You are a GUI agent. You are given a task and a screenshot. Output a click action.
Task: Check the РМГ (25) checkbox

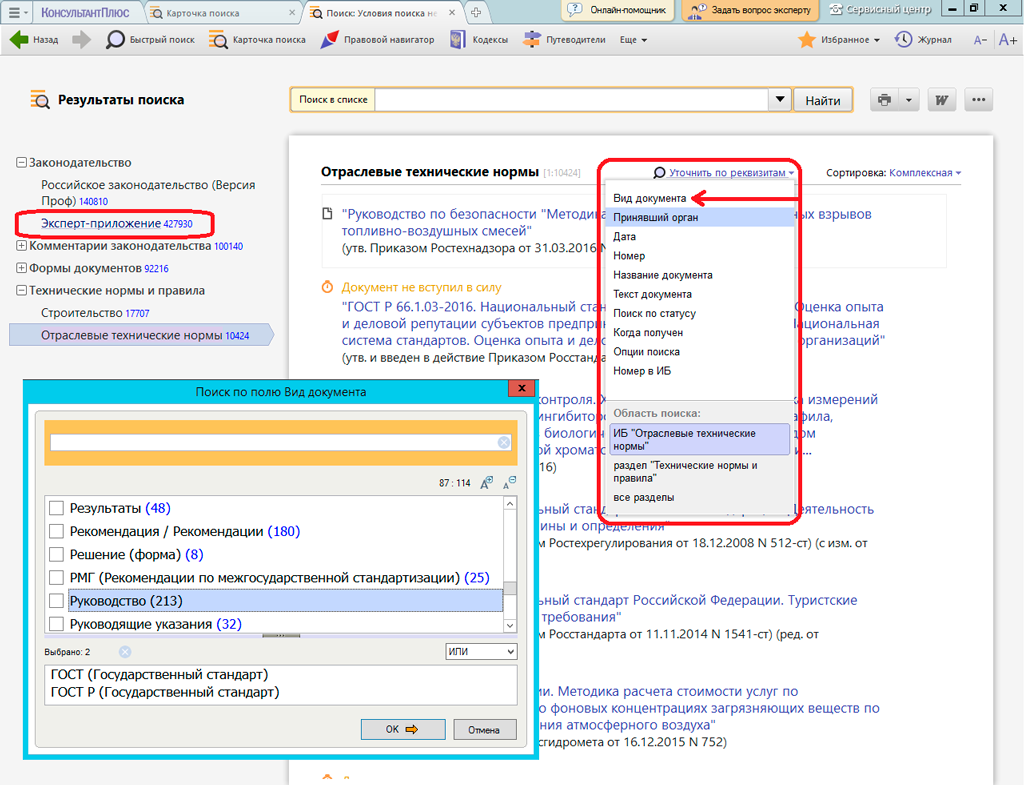pos(57,578)
